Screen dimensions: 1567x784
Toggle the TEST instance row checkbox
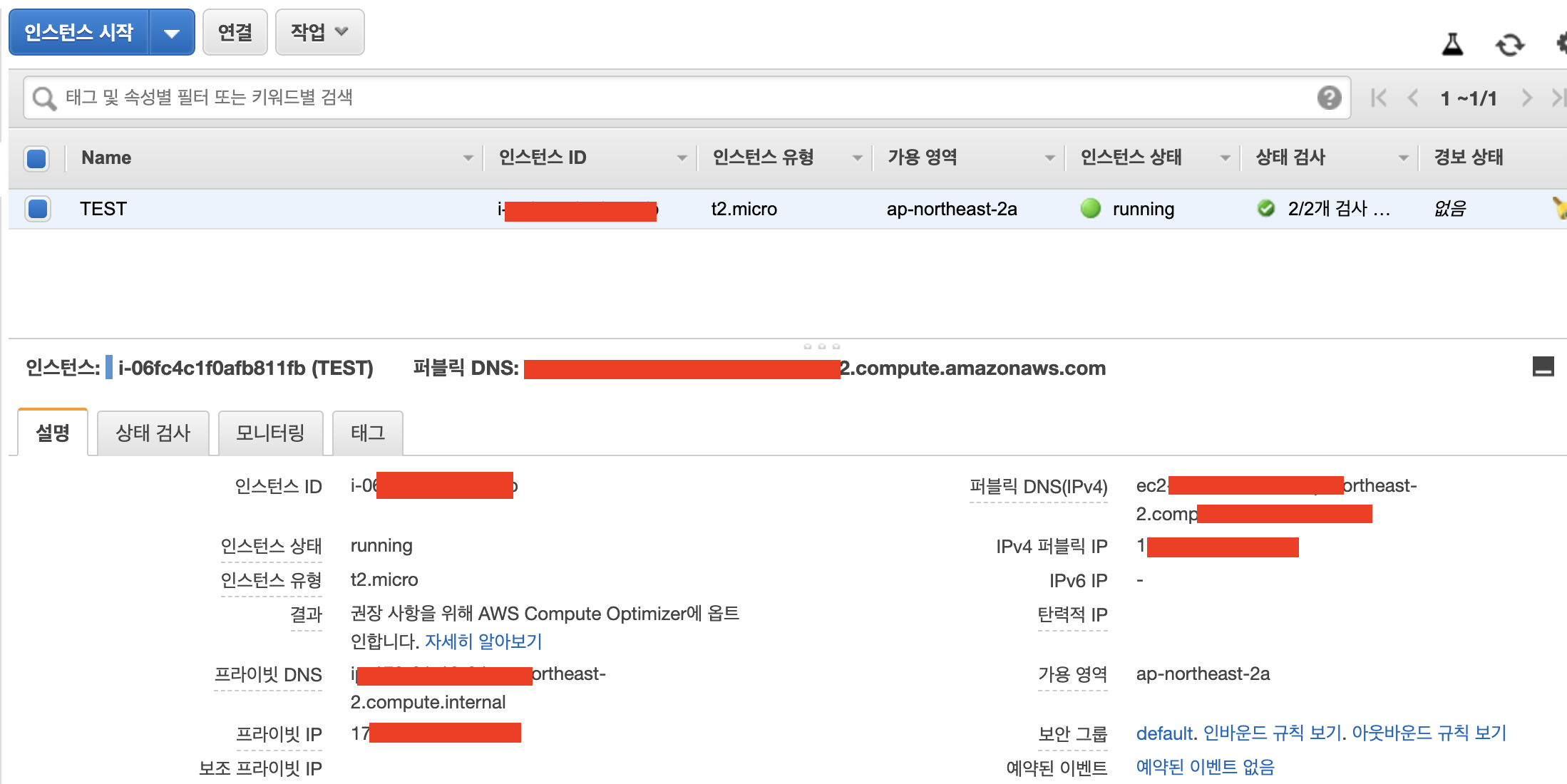[x=37, y=209]
